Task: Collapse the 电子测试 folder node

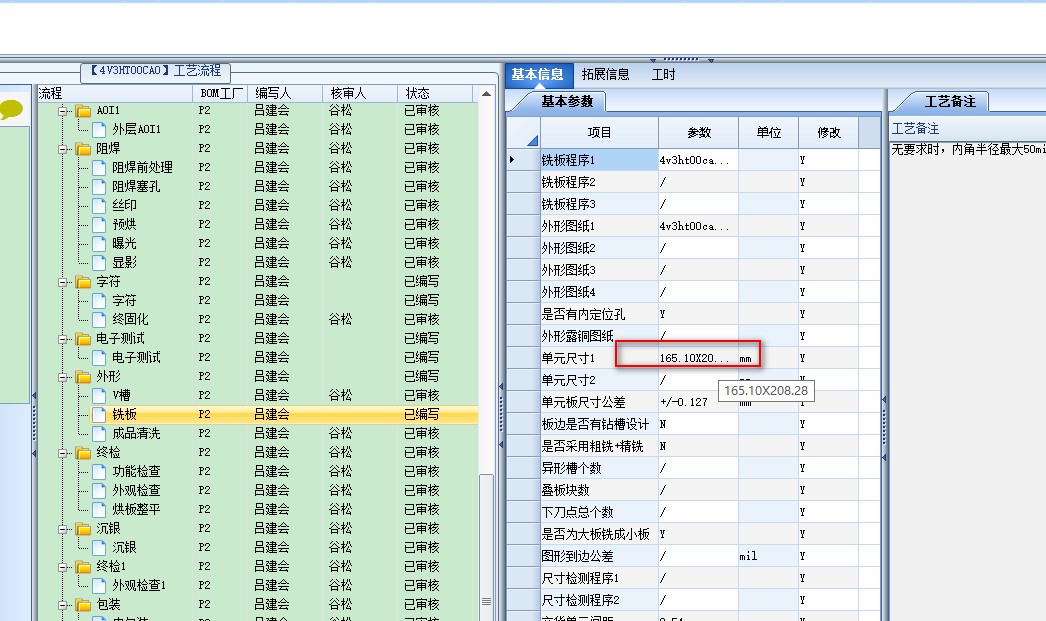Action: (x=63, y=339)
